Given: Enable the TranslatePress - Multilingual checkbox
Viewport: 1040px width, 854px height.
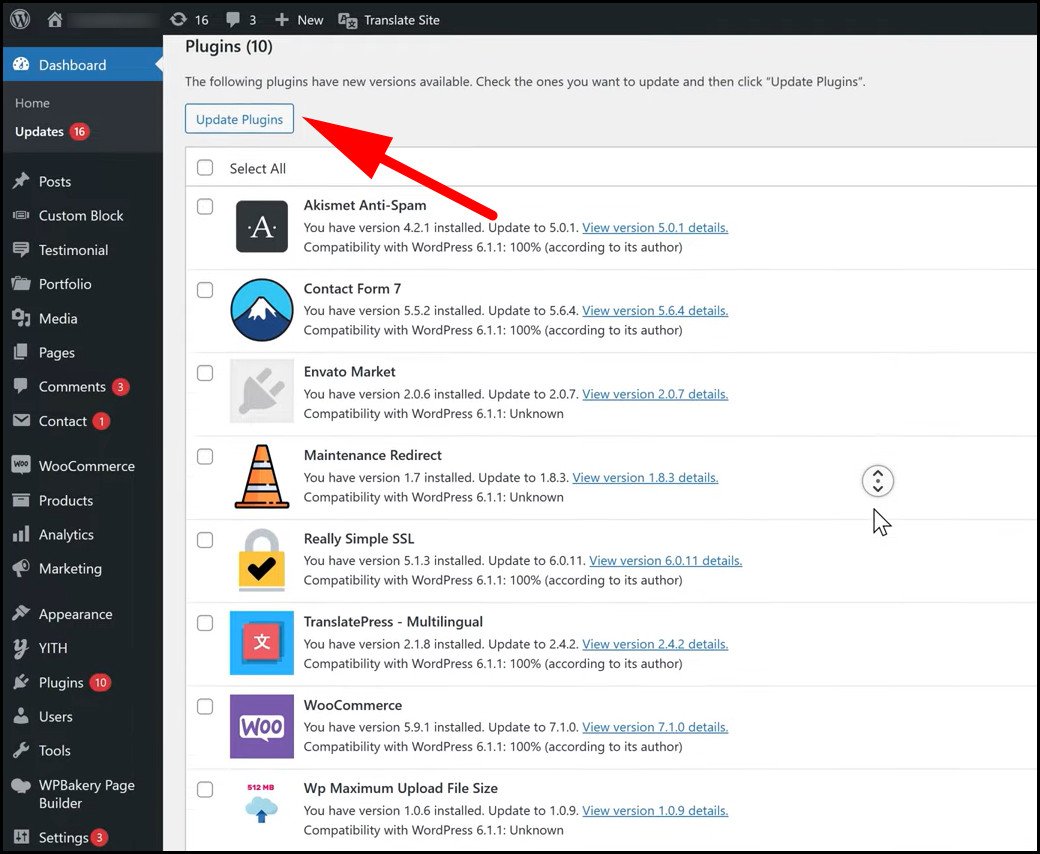Looking at the screenshot, I should pyautogui.click(x=205, y=623).
